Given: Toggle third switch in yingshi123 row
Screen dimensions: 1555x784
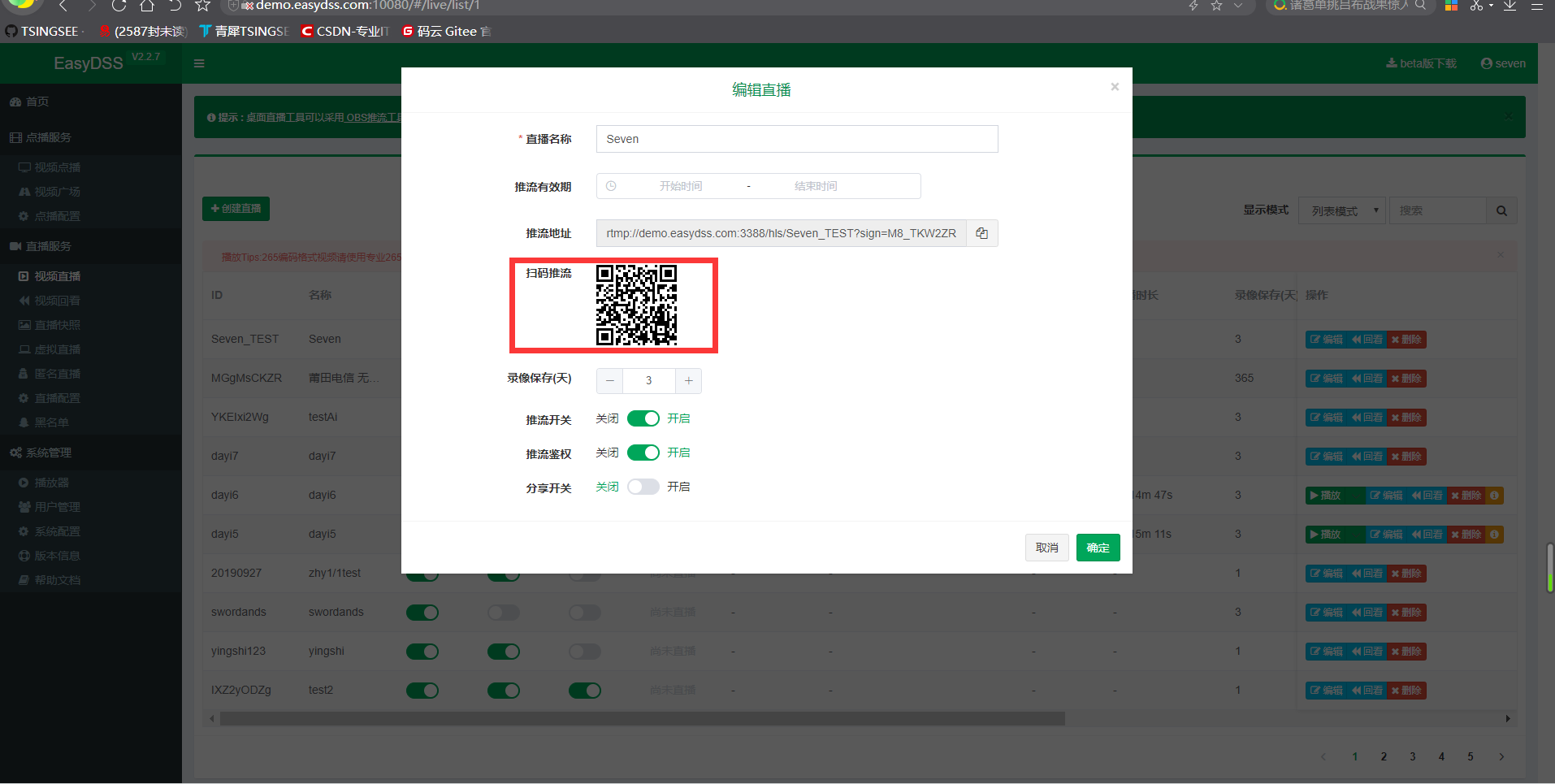Looking at the screenshot, I should click(585, 652).
